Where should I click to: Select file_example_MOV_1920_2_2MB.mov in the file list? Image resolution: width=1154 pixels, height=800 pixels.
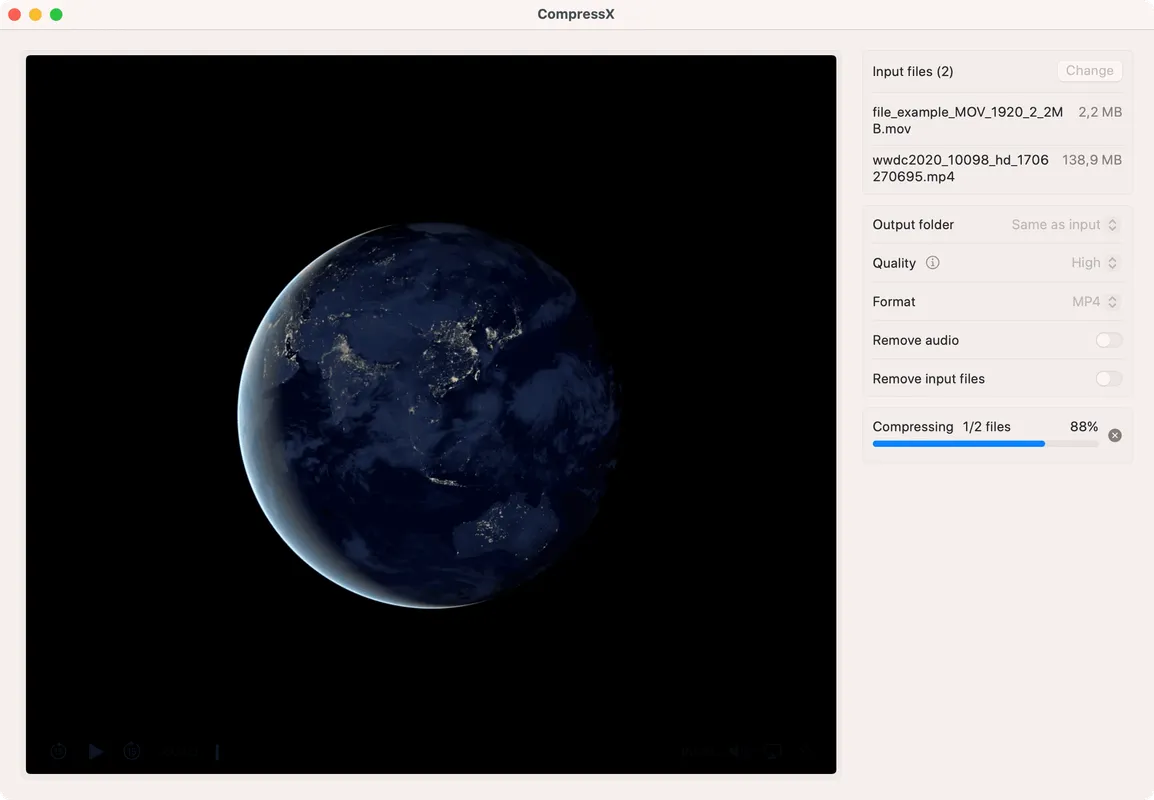click(967, 120)
